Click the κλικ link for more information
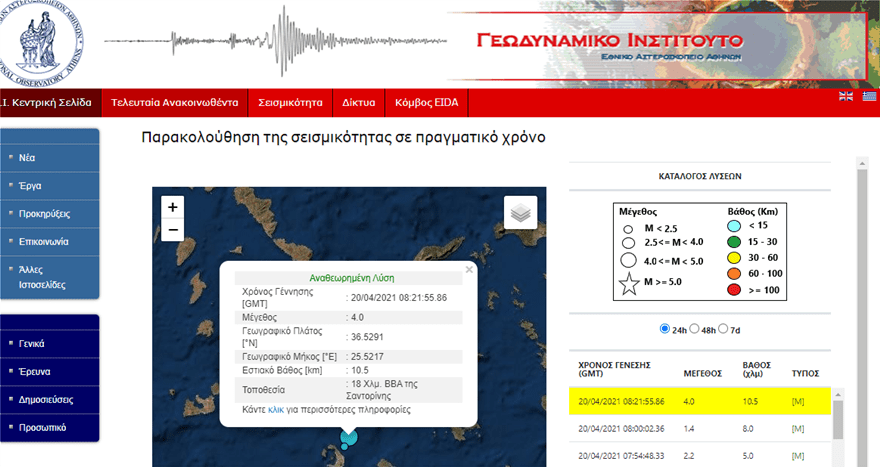The width and height of the screenshot is (880, 467). pyautogui.click(x=276, y=410)
